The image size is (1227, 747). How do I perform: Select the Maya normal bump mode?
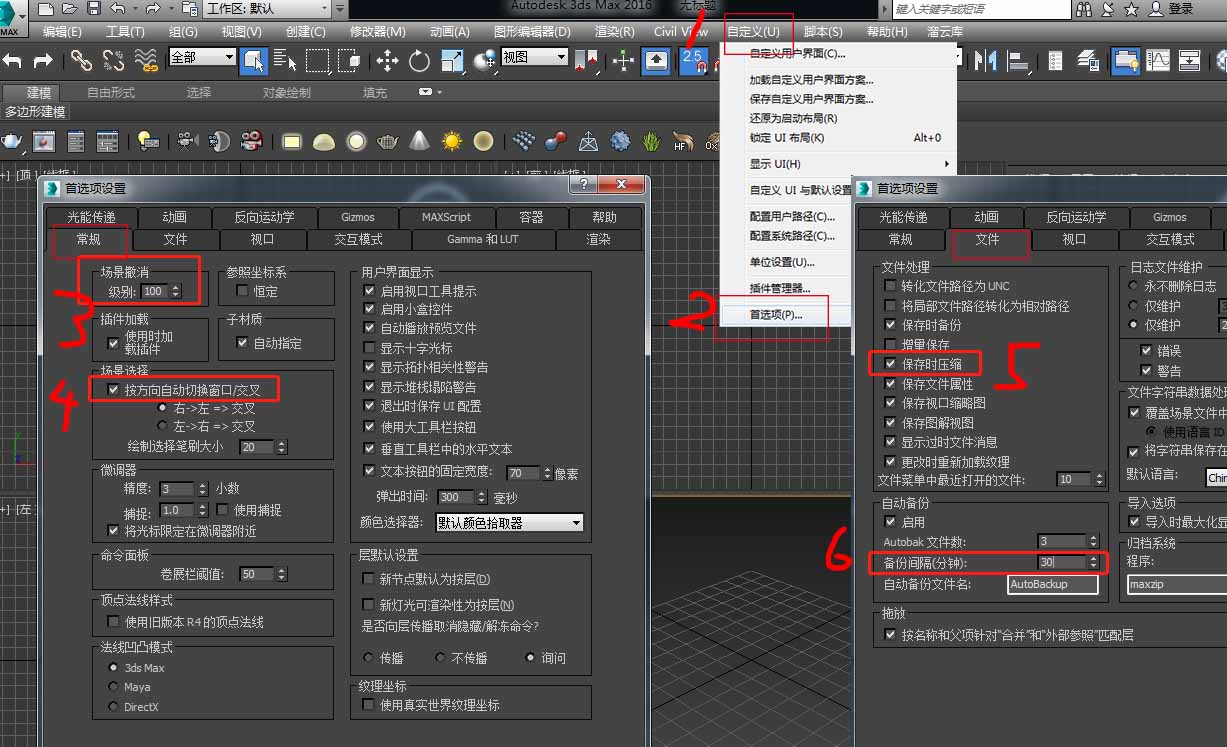pos(114,687)
